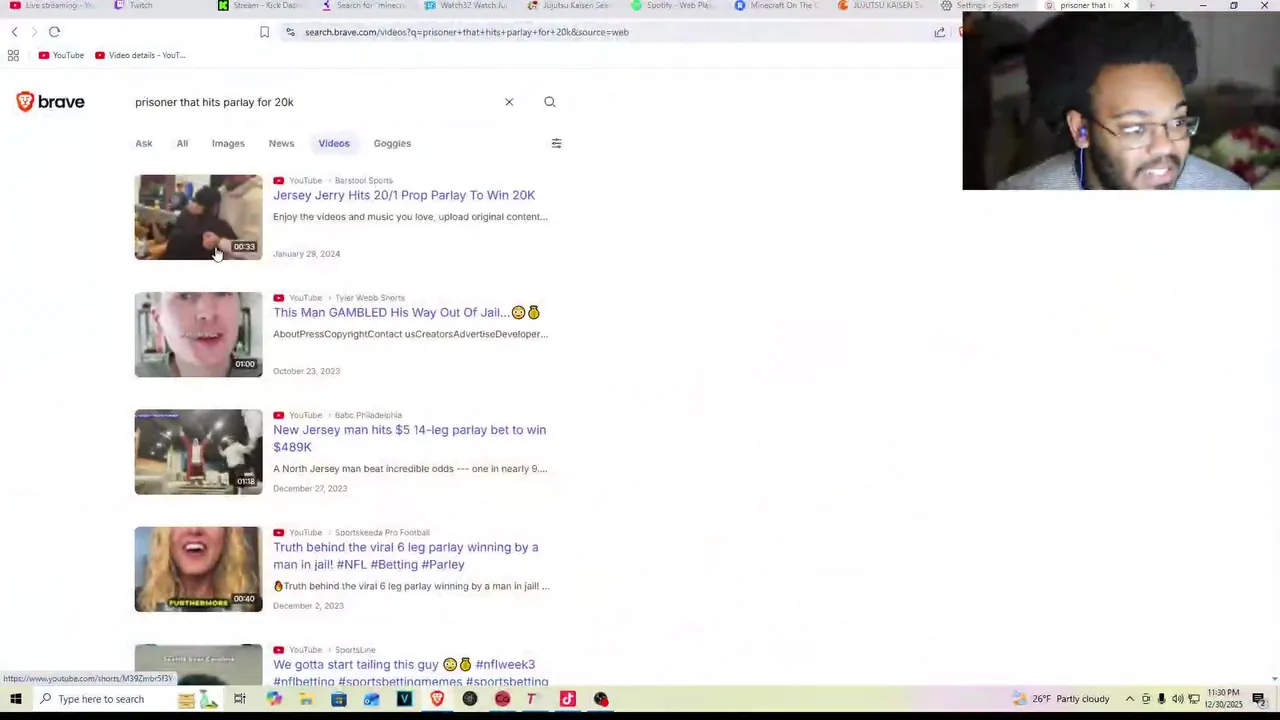The image size is (1280, 720).
Task: Open site settings icon beside the URL
Action: pyautogui.click(x=290, y=32)
